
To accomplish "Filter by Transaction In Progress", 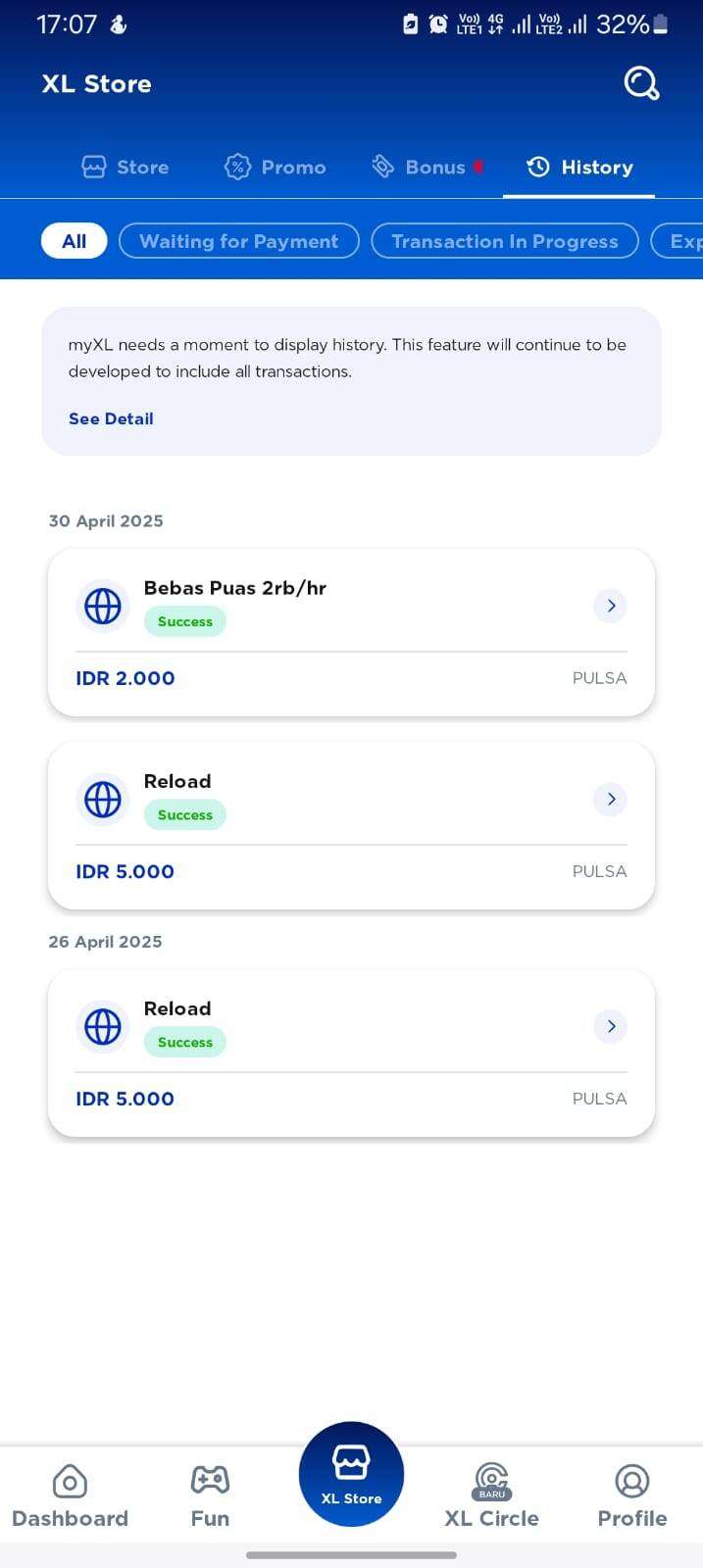I will point(505,241).
